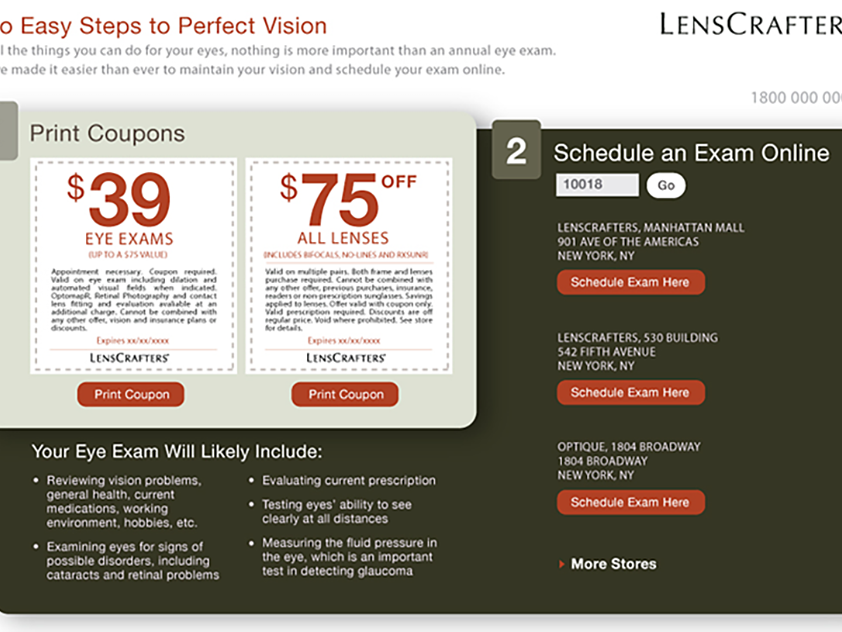The image size is (842, 632).
Task: Select the $39 Eye Exams coupon image
Action: [133, 266]
